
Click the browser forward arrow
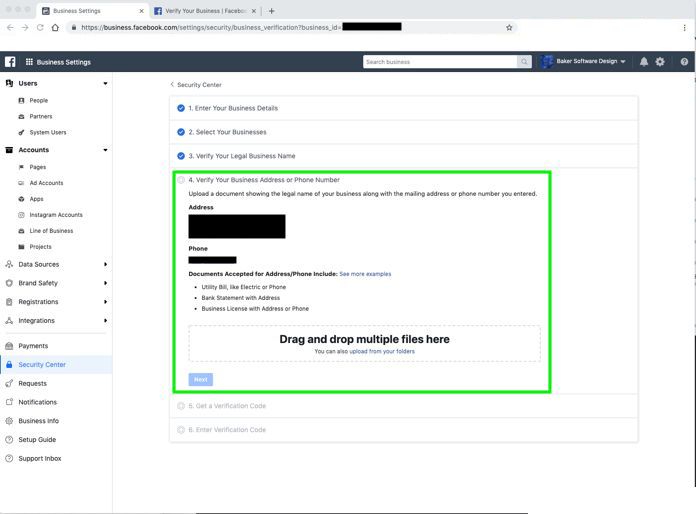pos(25,28)
